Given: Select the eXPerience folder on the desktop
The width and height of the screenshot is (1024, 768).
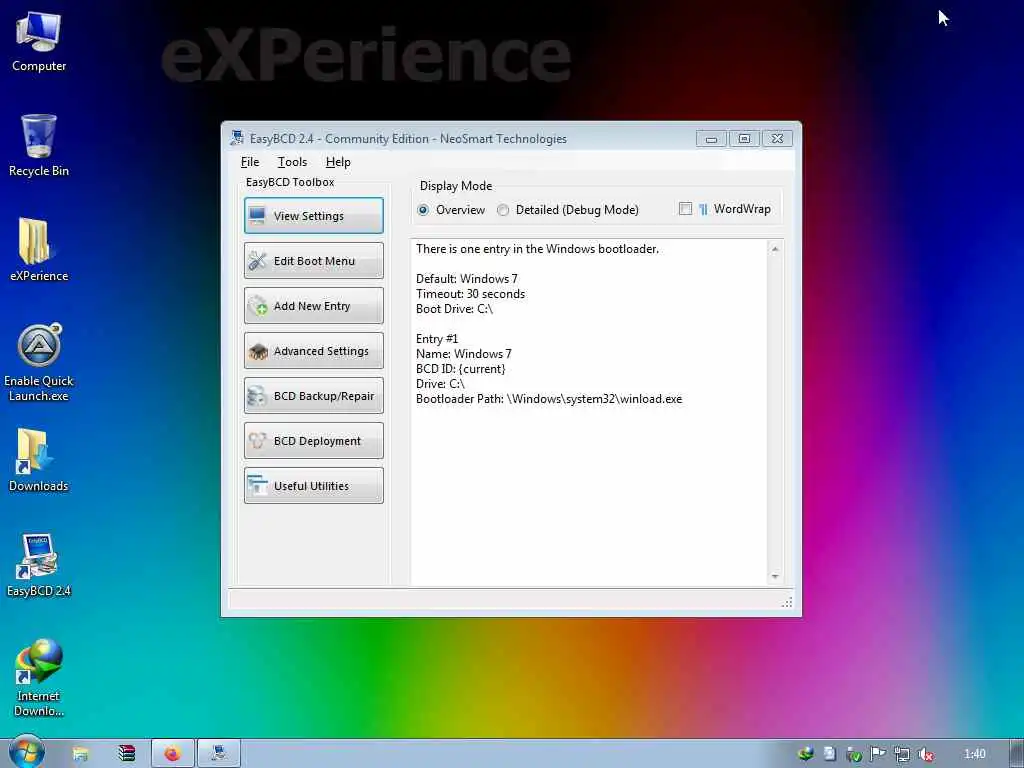Looking at the screenshot, I should (x=39, y=249).
